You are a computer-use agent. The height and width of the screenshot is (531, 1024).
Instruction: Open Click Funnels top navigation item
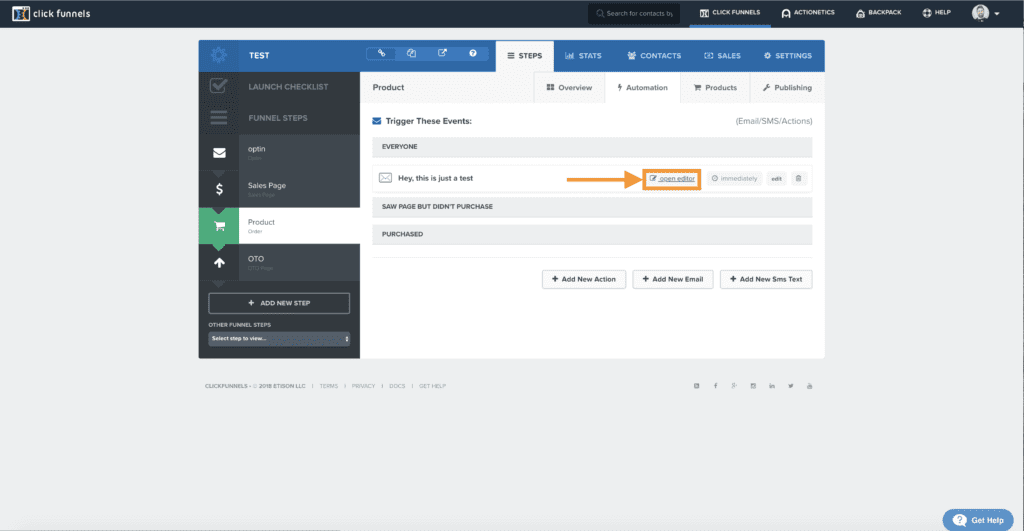(x=730, y=12)
